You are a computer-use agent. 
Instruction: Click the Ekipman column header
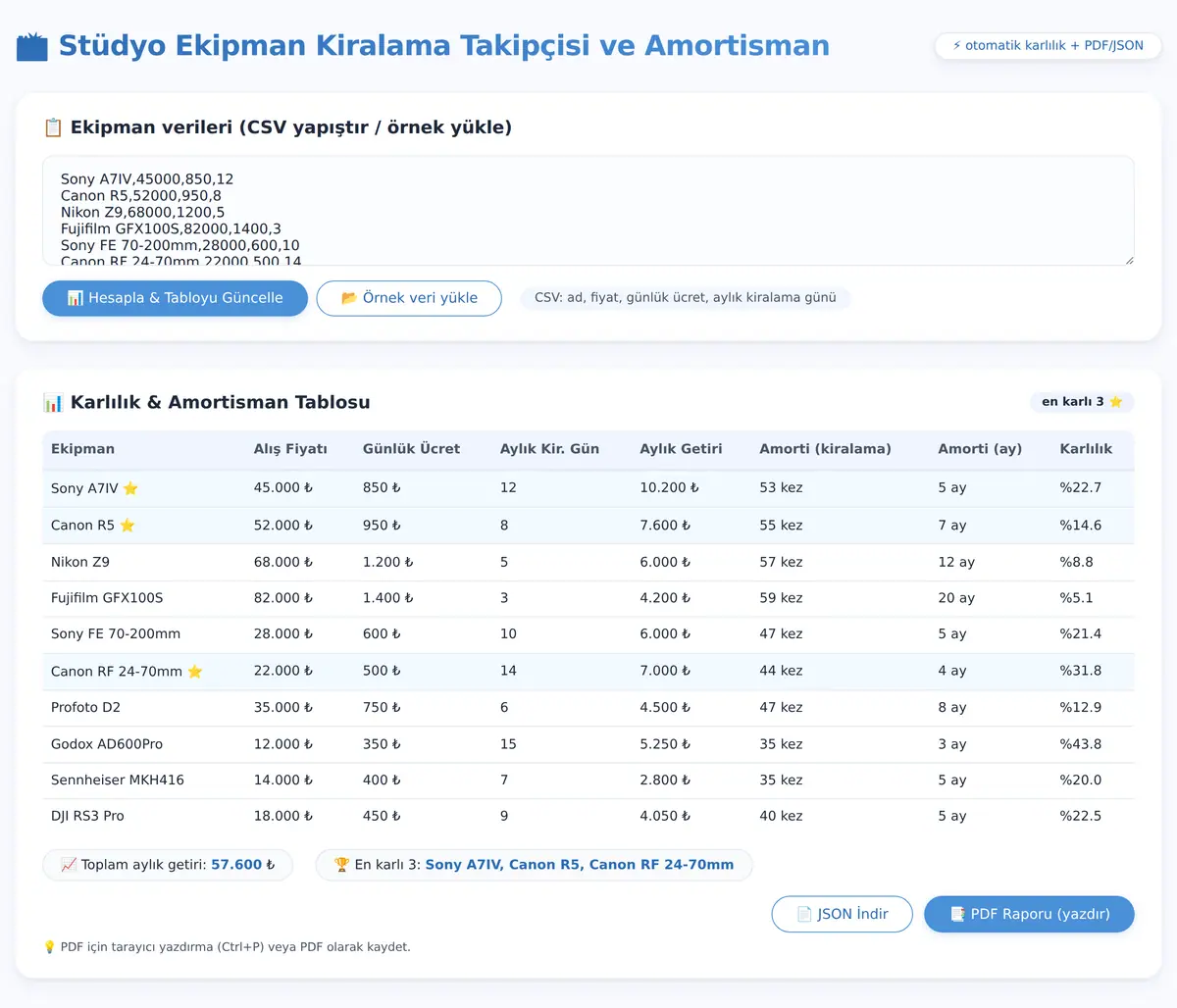pyautogui.click(x=82, y=449)
